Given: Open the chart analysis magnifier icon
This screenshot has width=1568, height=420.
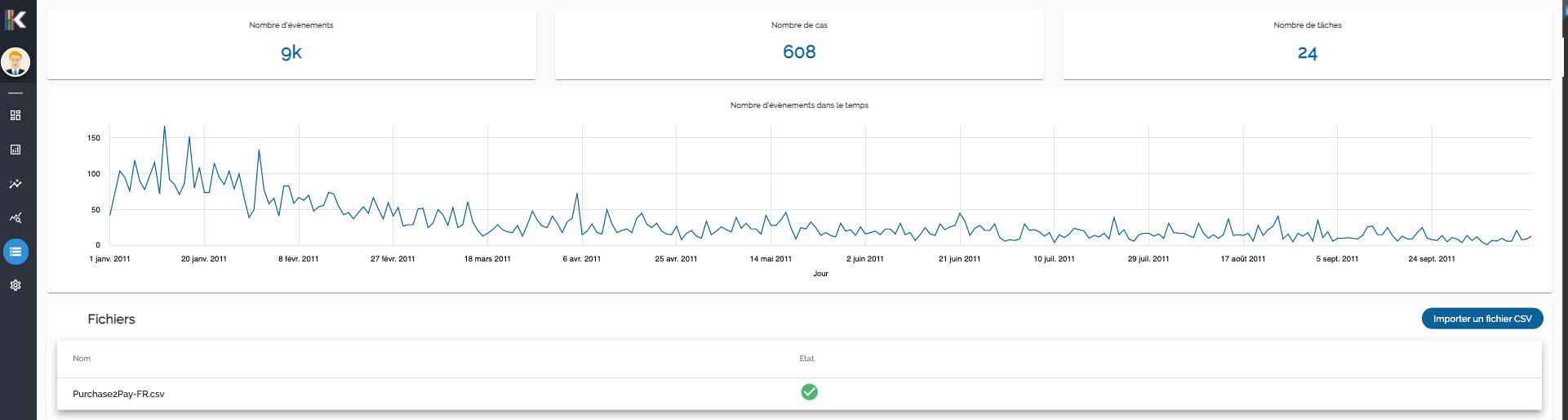Looking at the screenshot, I should (16, 217).
